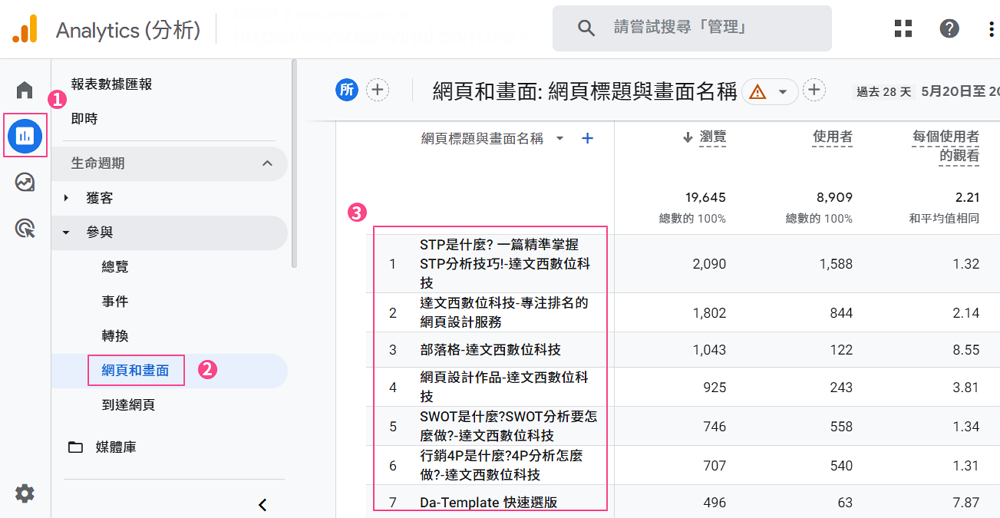Click the report title 網頁和畫面: 網頁標題與畫面名稱

(584, 92)
